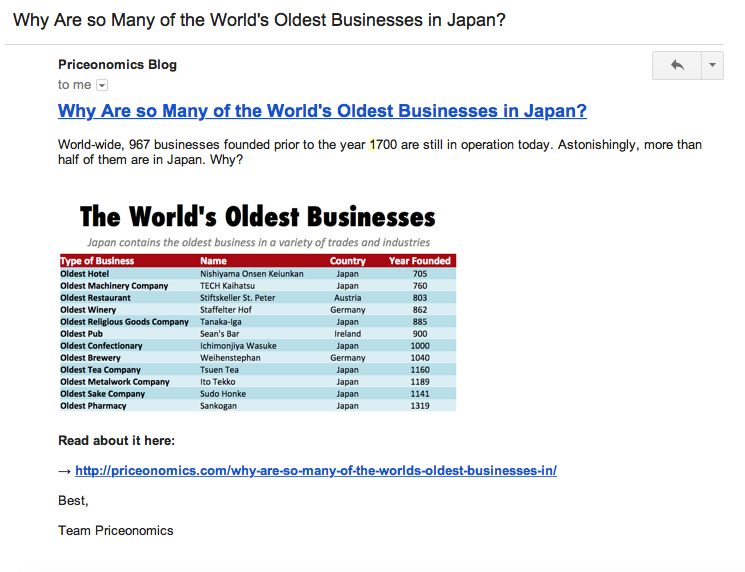Click the World's Oldest Businesses table image
The image size is (745, 572).
tap(258, 306)
